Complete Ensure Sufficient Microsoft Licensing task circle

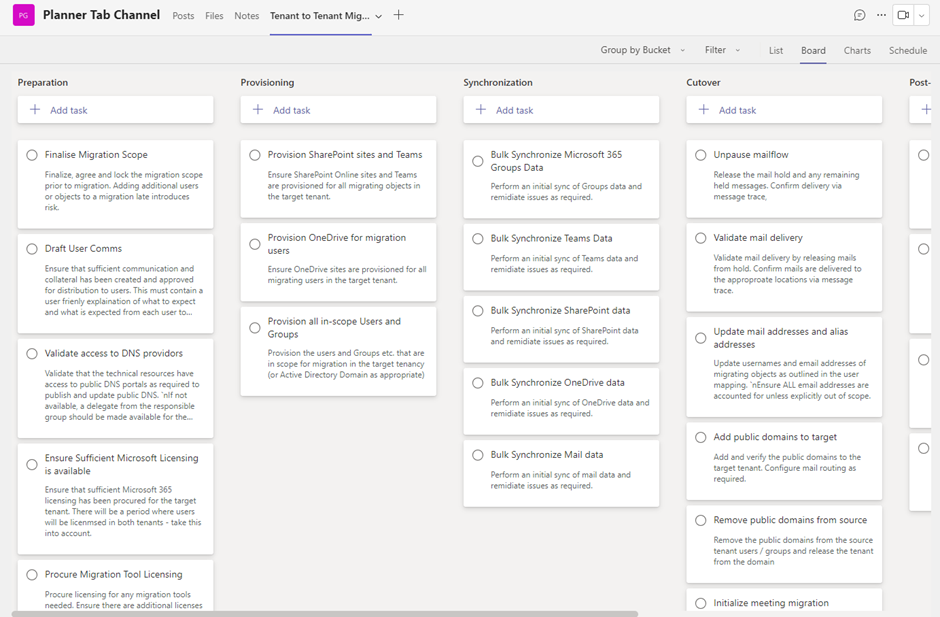[x=32, y=465]
